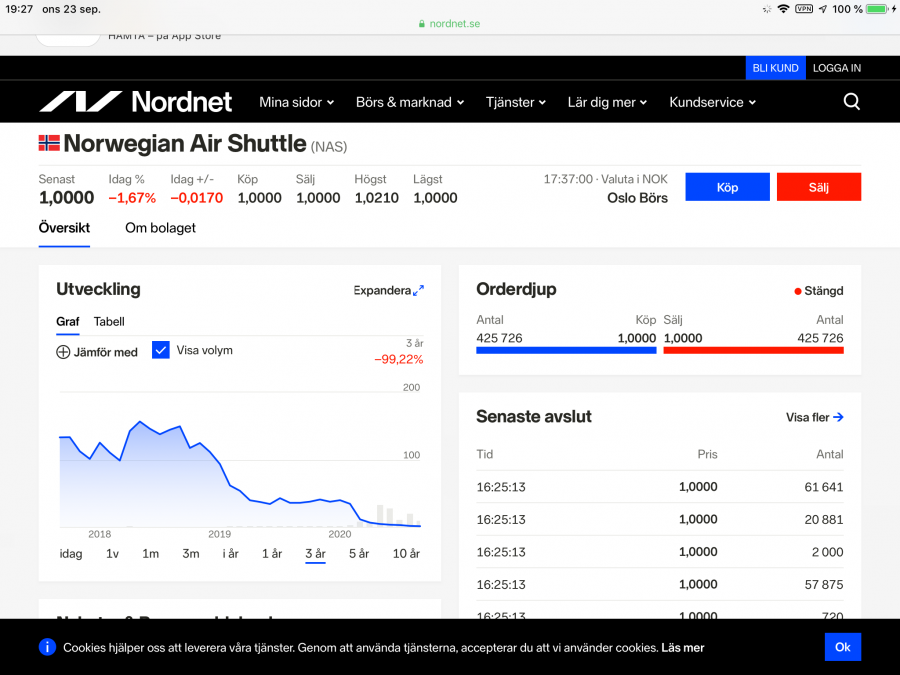Click the Nordnet logo
Image resolution: width=900 pixels, height=675 pixels.
pos(135,102)
